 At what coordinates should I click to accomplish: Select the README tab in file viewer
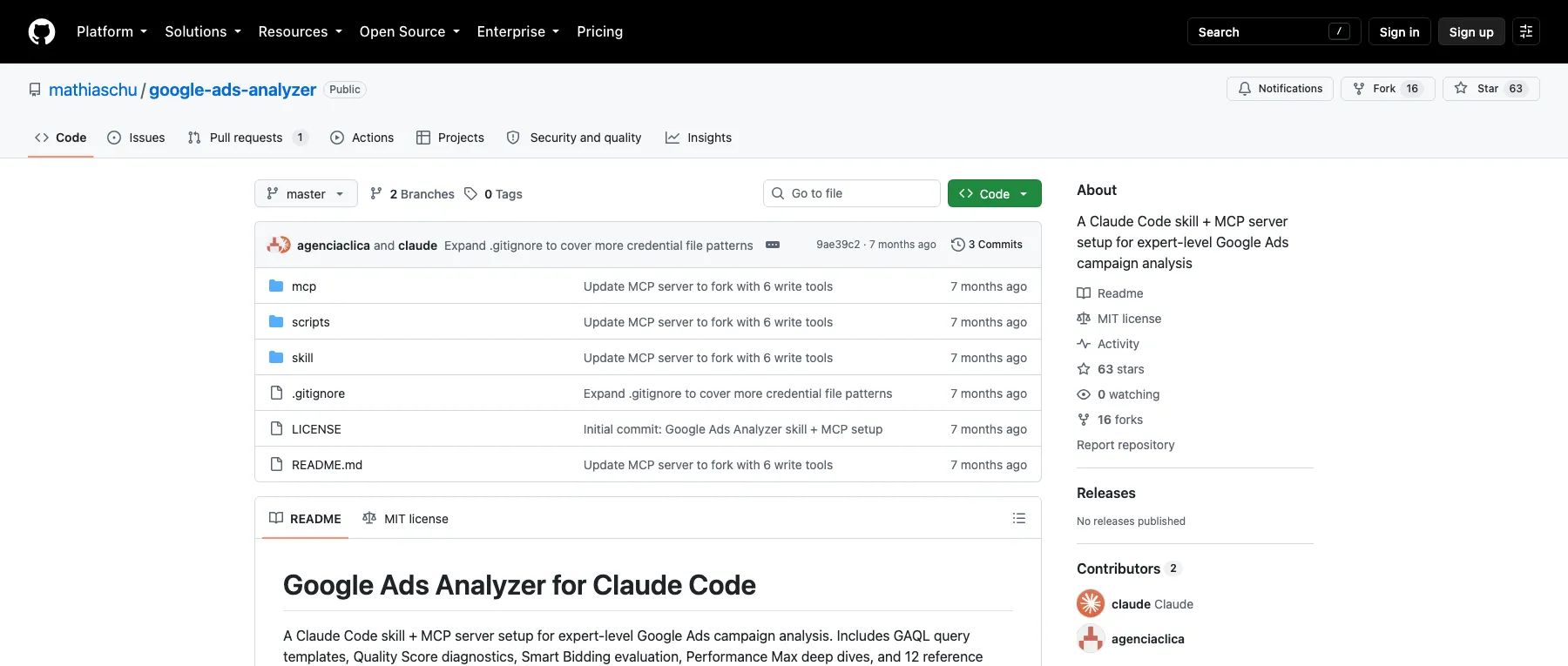coord(305,518)
